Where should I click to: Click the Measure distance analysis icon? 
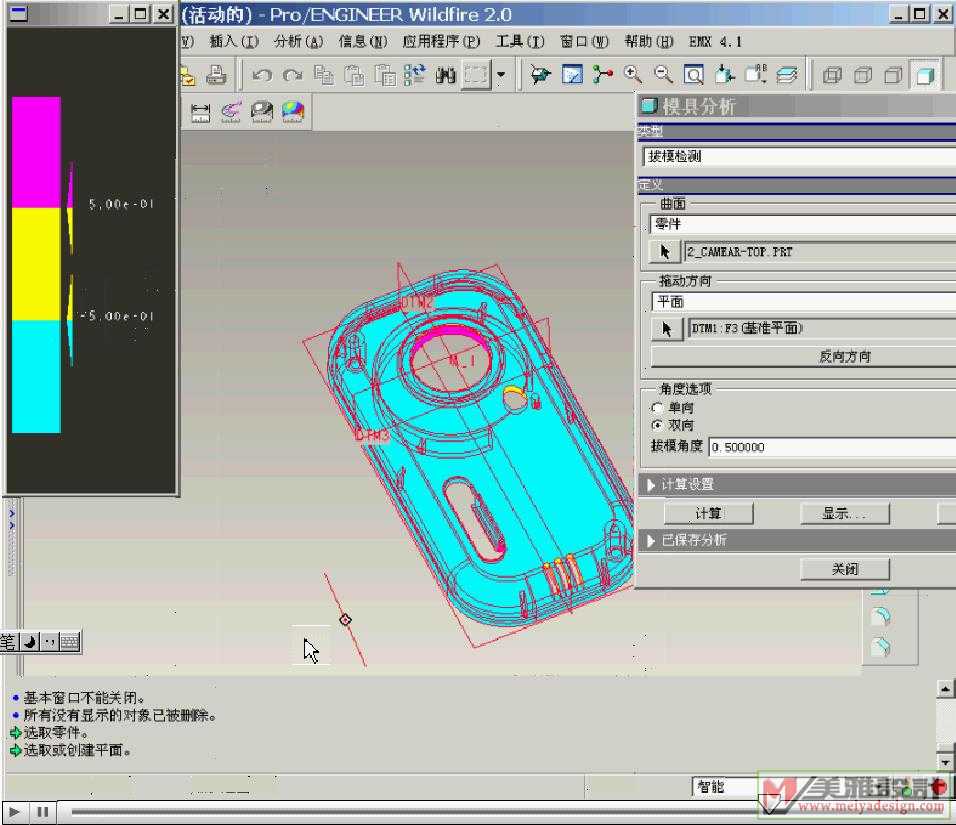(x=201, y=112)
